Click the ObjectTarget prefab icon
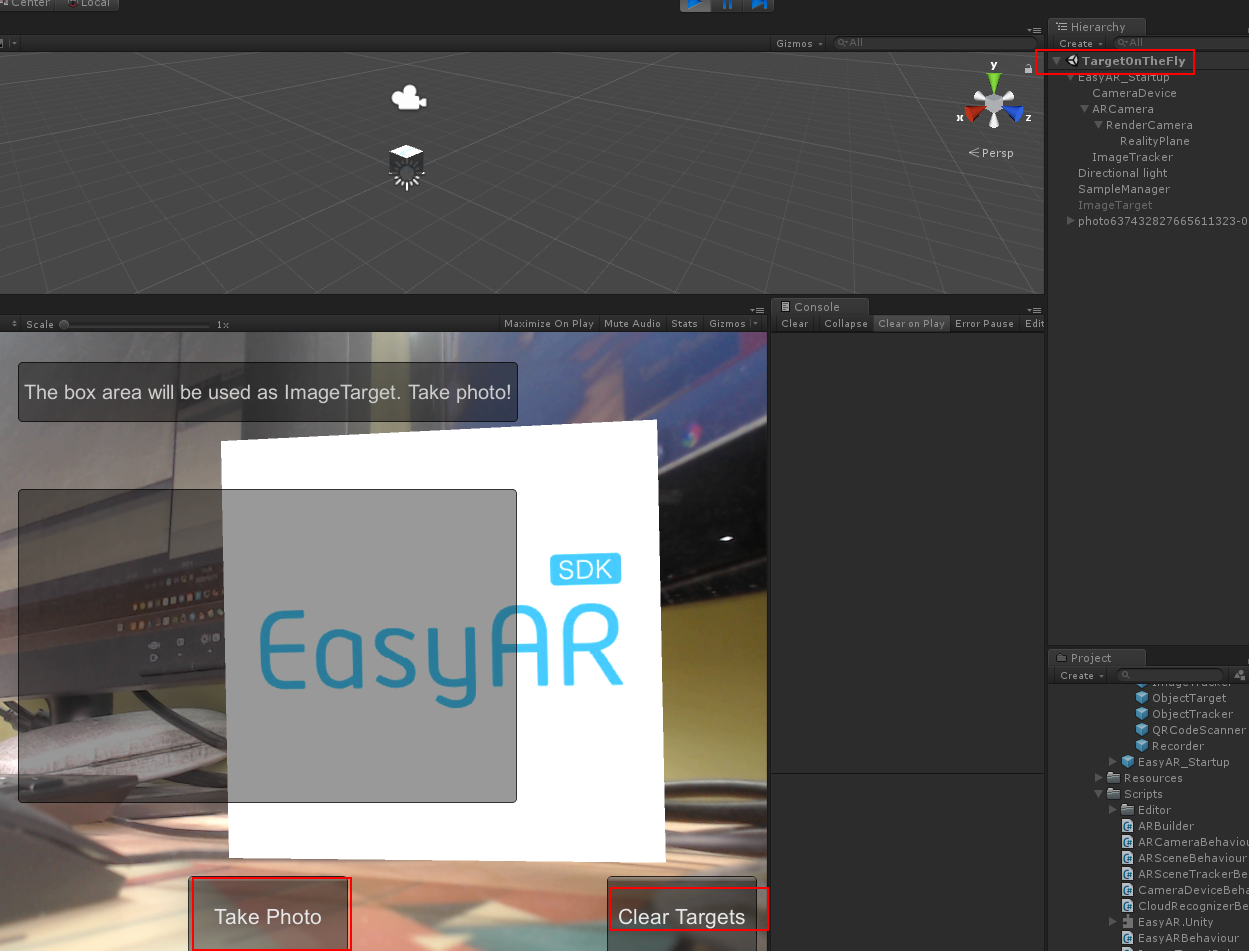The height and width of the screenshot is (951, 1249). 1143,698
